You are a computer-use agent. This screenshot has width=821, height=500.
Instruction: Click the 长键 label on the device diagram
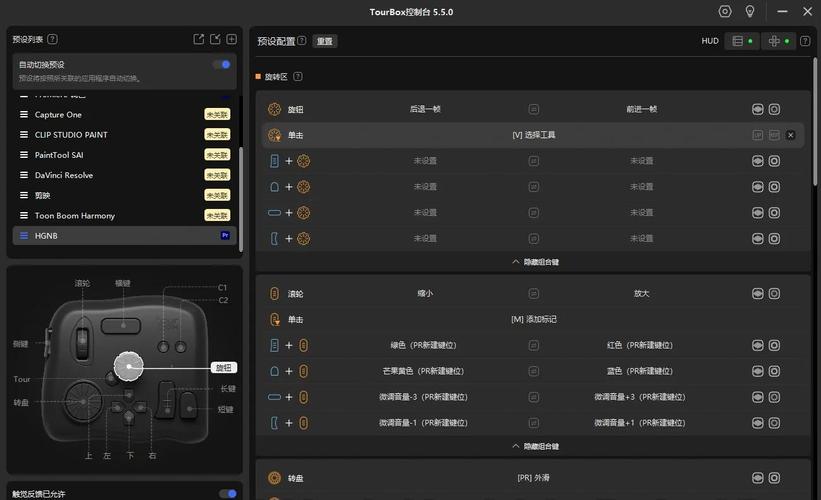(x=228, y=388)
